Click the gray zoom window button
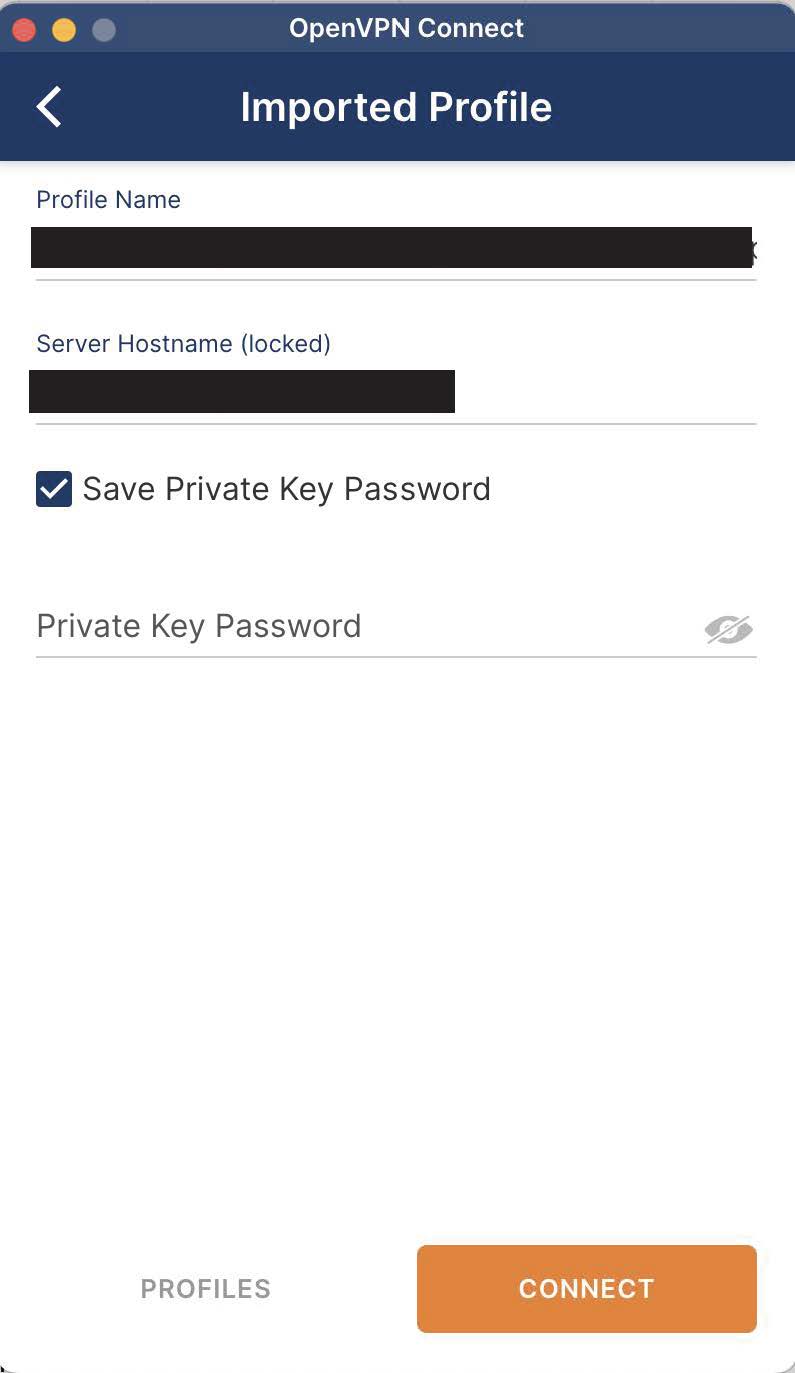795x1373 pixels. (104, 30)
